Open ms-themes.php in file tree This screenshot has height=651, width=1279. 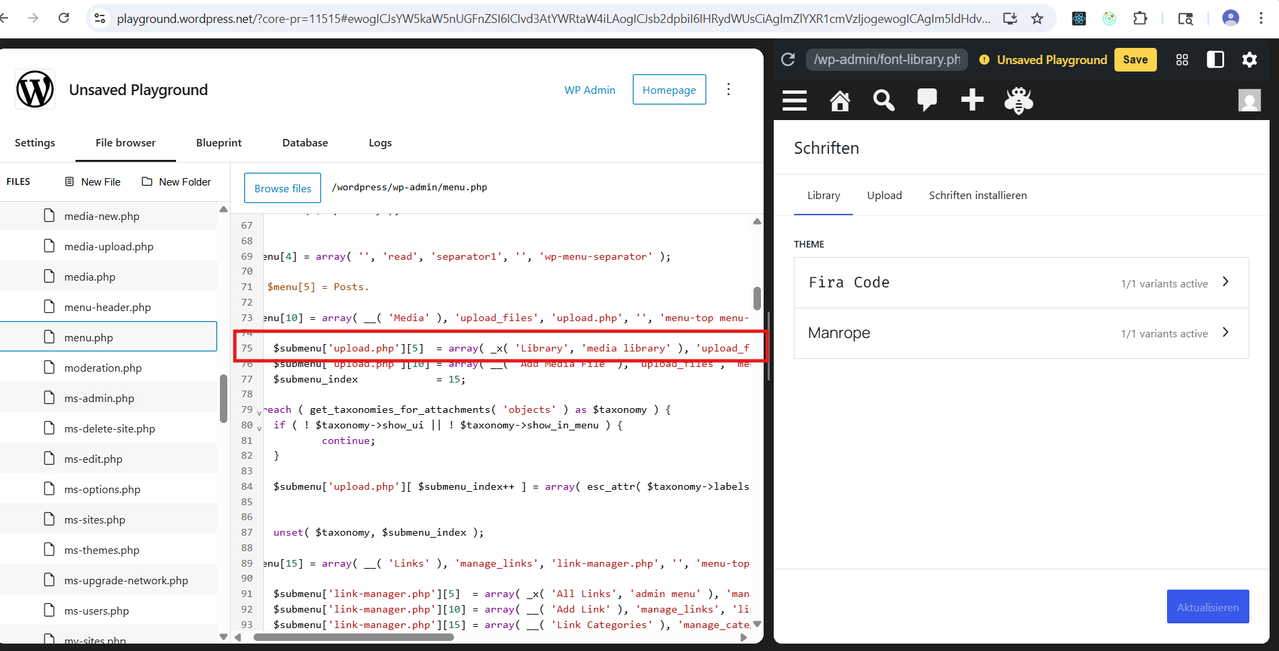(108, 550)
